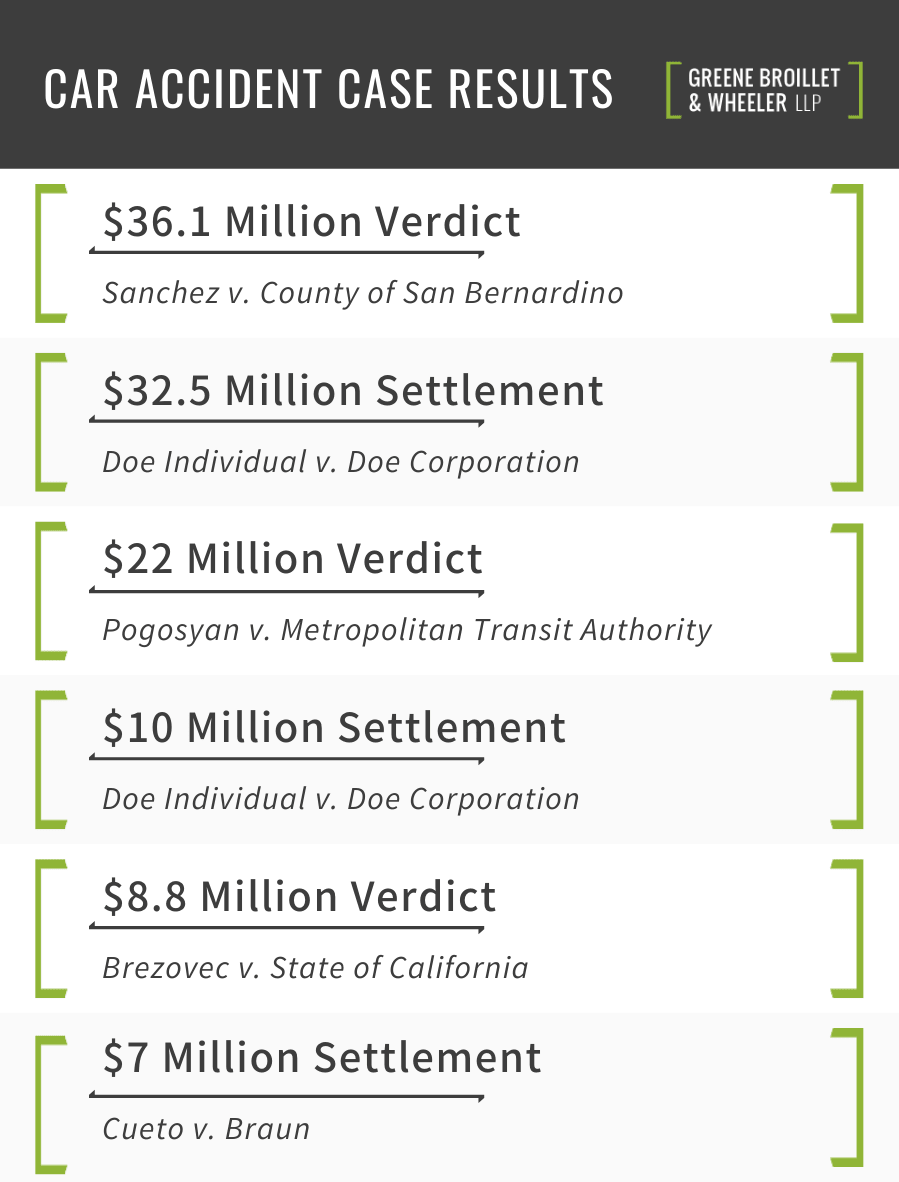The height and width of the screenshot is (1182, 899).
Task: Open the Brezovec v. State of California case
Action: coord(315,968)
